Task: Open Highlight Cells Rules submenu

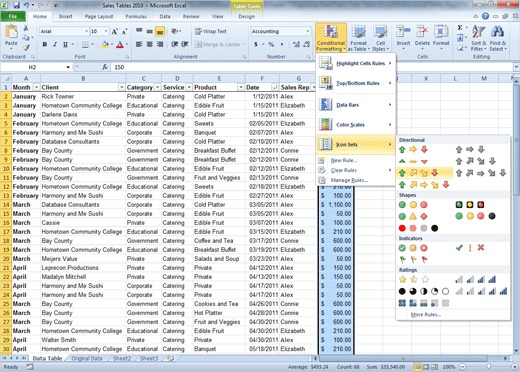Action: 356,63
